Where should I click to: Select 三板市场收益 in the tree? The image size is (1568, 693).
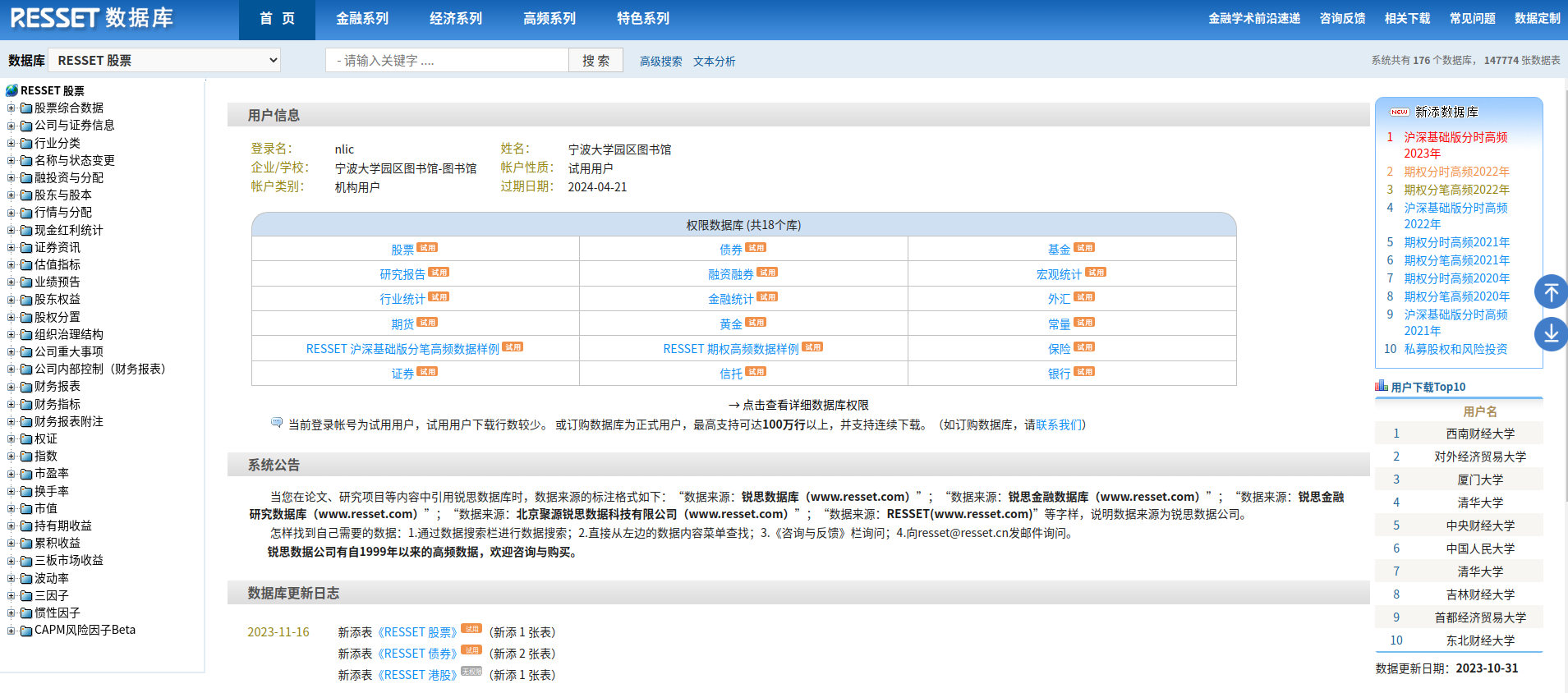(x=69, y=561)
